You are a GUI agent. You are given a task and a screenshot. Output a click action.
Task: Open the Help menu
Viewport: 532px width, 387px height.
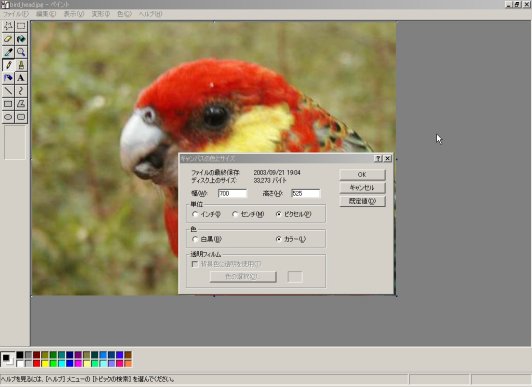[150, 14]
